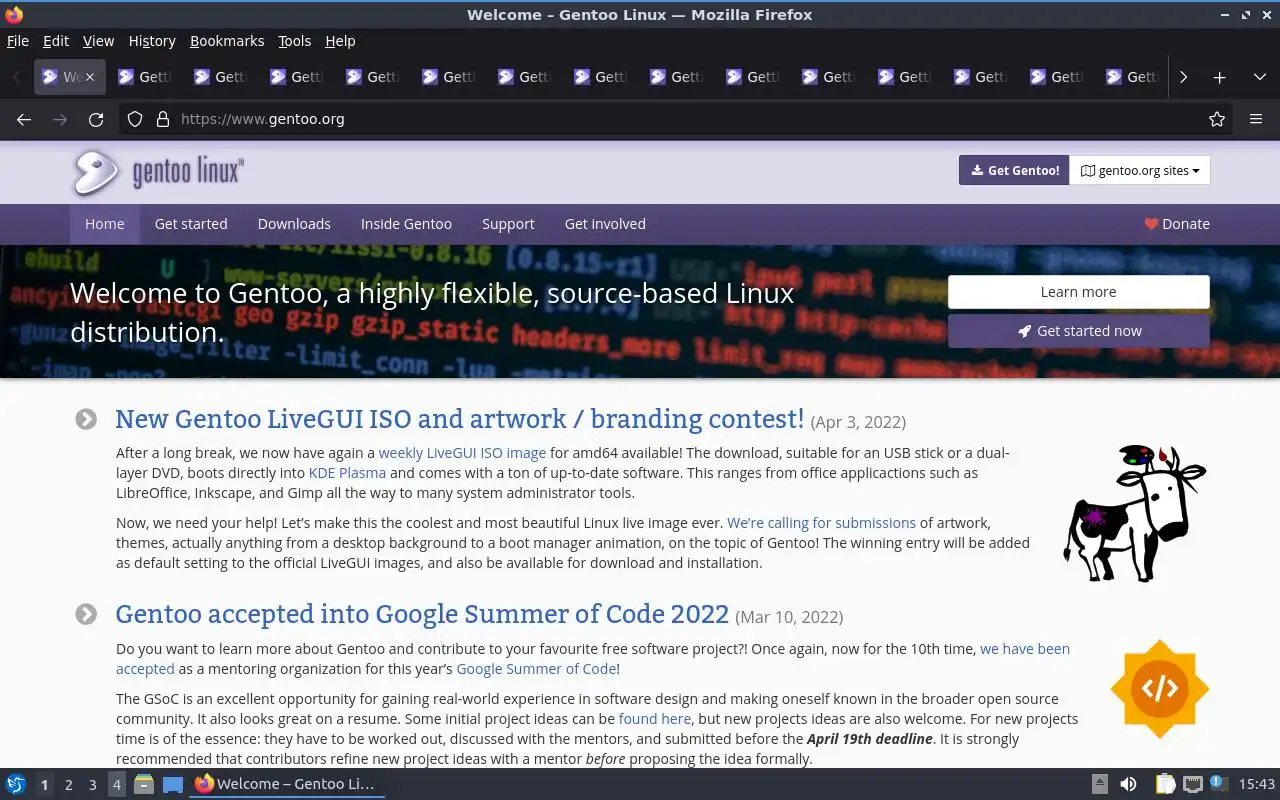Image resolution: width=1280 pixels, height=800 pixels.
Task: Click the Larry the cow artwork image
Action: 1135,513
